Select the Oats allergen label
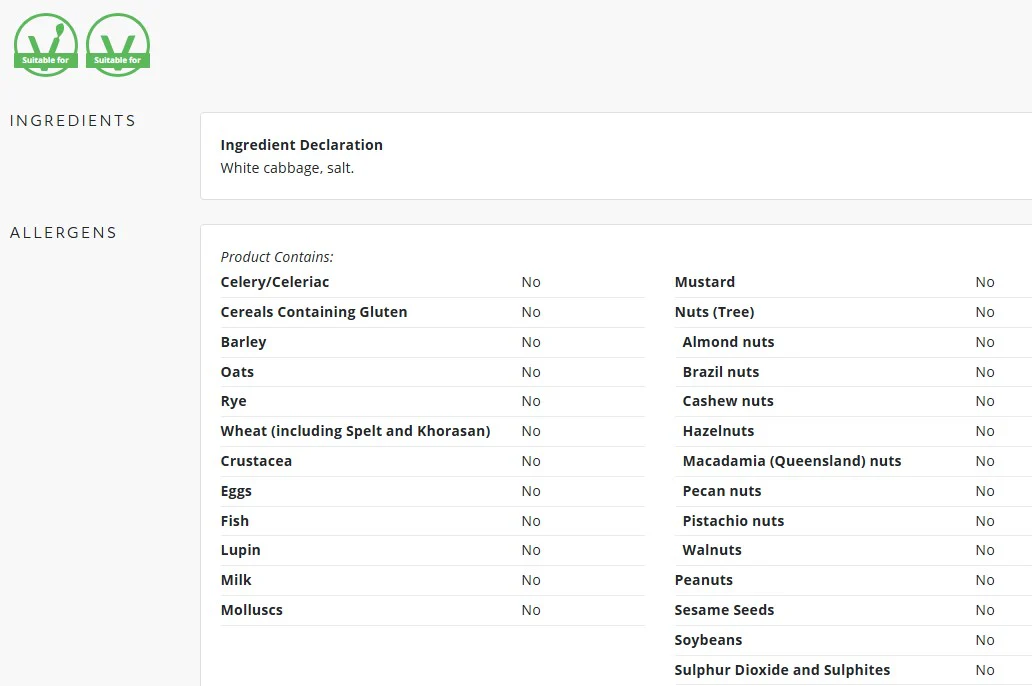The width and height of the screenshot is (1032, 686). coord(237,372)
